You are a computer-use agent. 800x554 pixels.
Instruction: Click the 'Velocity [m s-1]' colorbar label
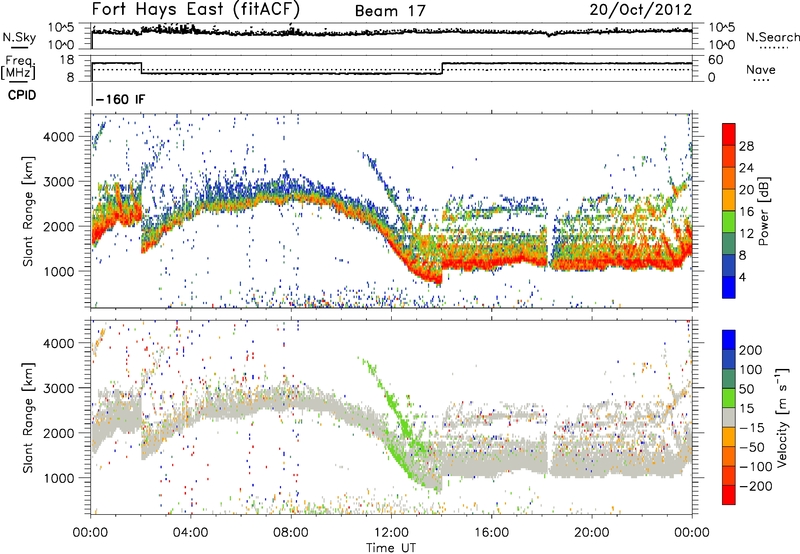782,417
